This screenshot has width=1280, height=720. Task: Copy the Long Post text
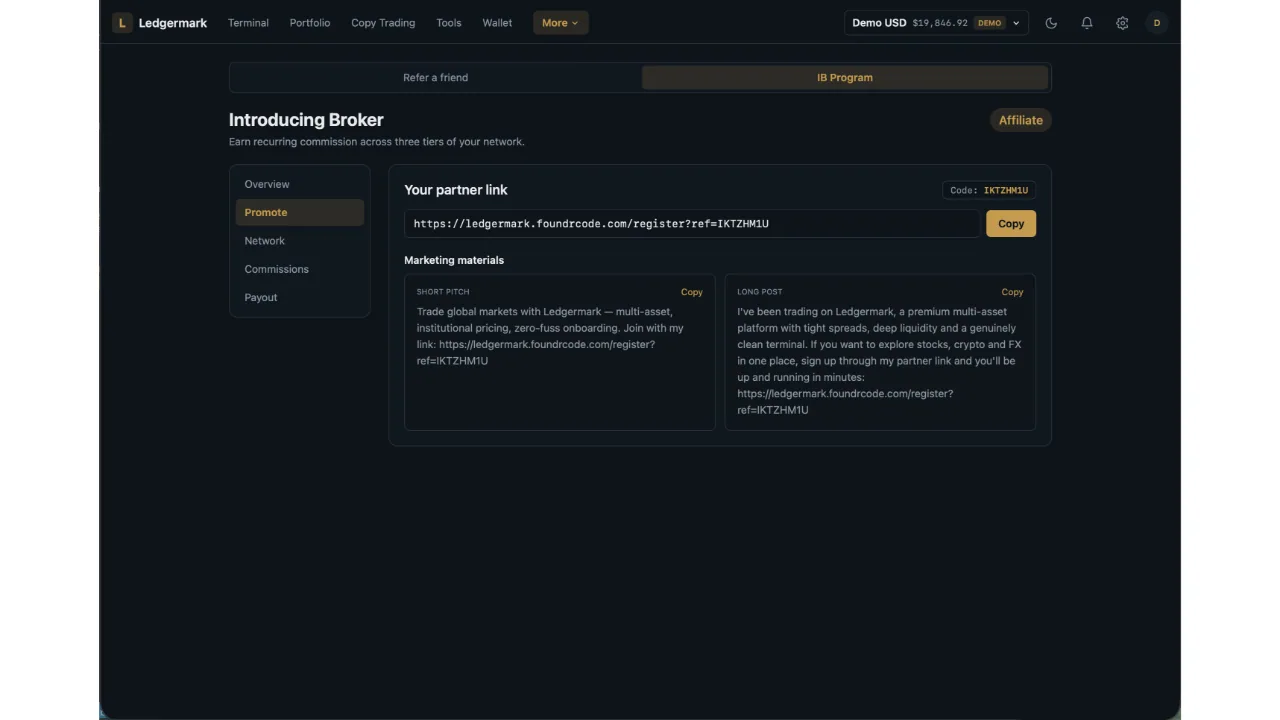(1012, 292)
